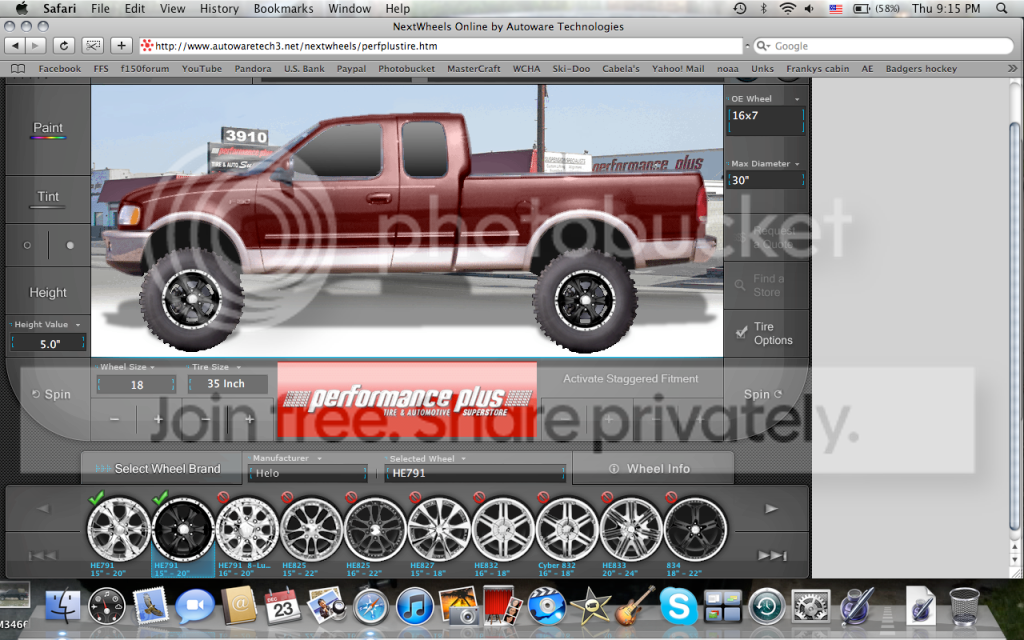
Task: Open iCal calendar icon in Dock
Action: pyautogui.click(x=282, y=605)
